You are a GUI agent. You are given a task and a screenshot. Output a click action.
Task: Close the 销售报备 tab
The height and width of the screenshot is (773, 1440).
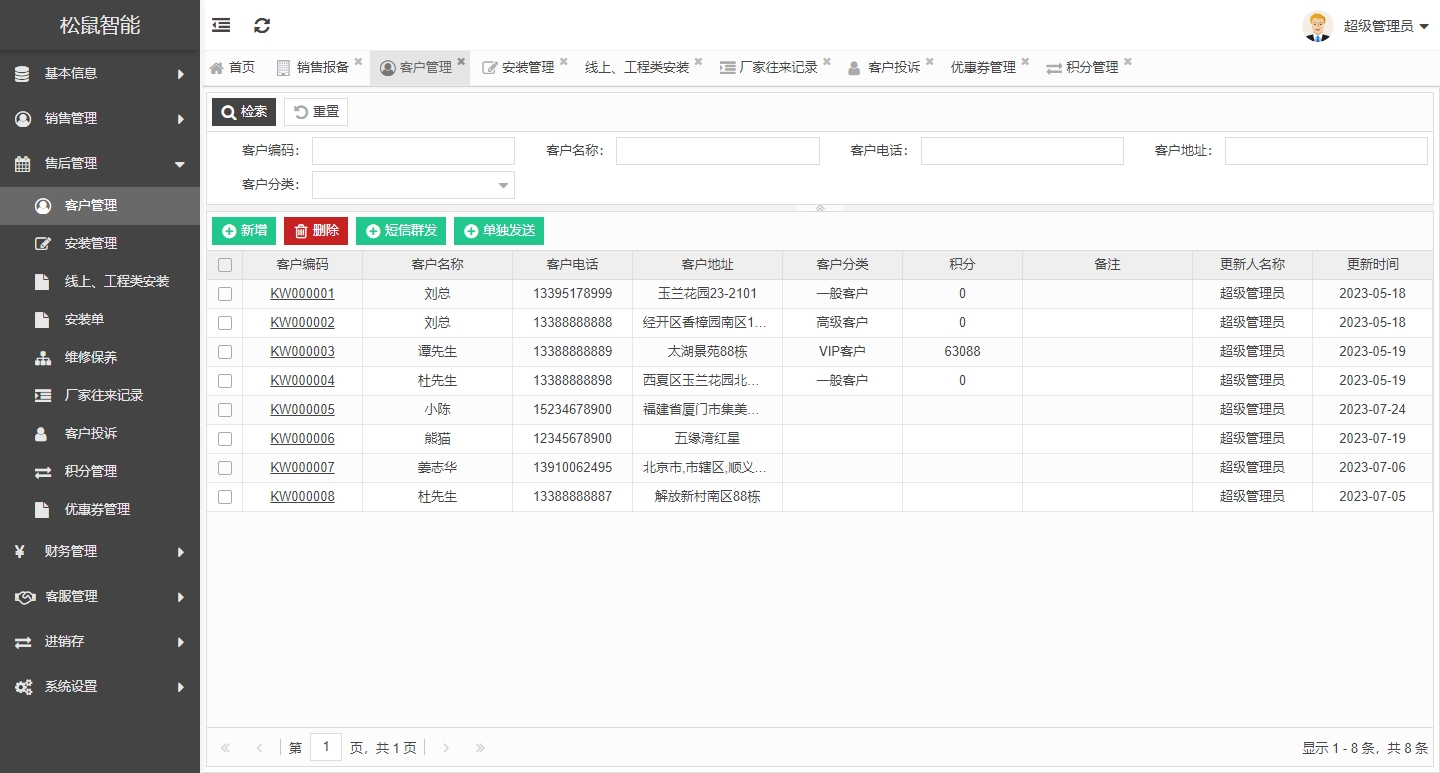(x=358, y=62)
